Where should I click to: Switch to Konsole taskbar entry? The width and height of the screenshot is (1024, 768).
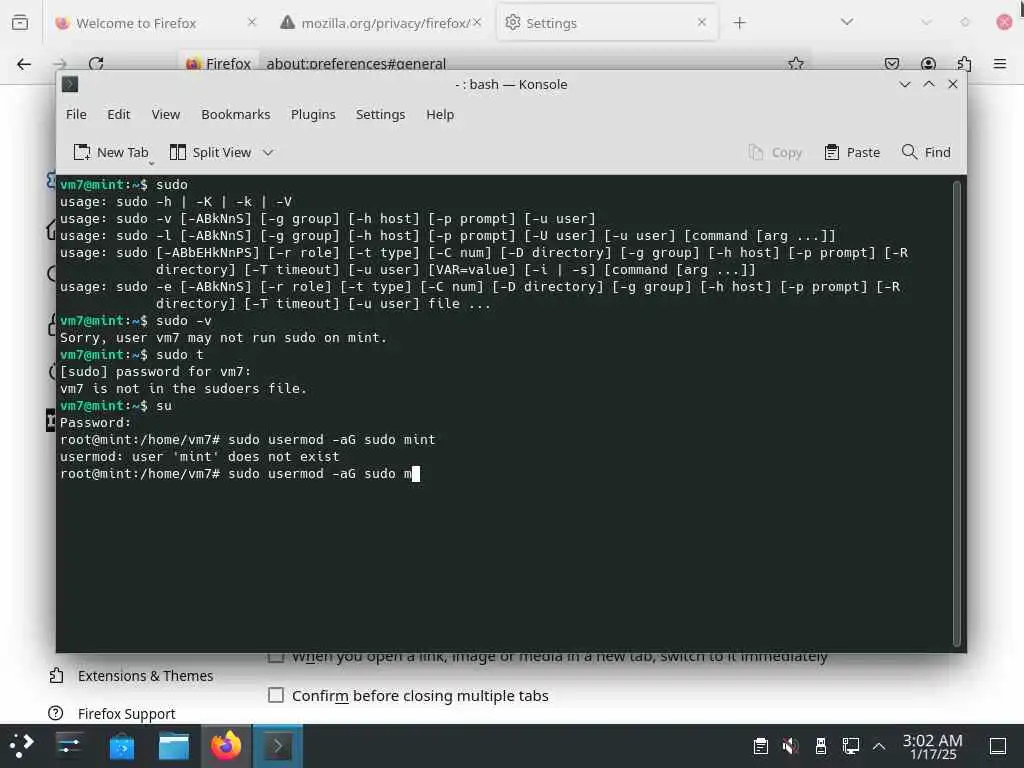[278, 746]
